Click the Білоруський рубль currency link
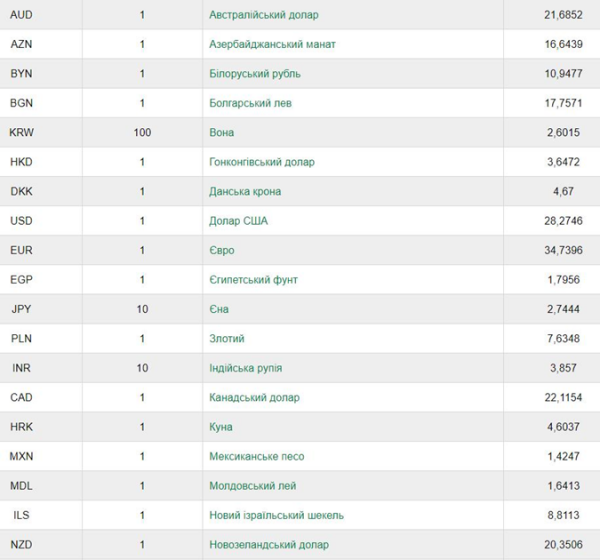This screenshot has height=560, width=600. (x=255, y=73)
